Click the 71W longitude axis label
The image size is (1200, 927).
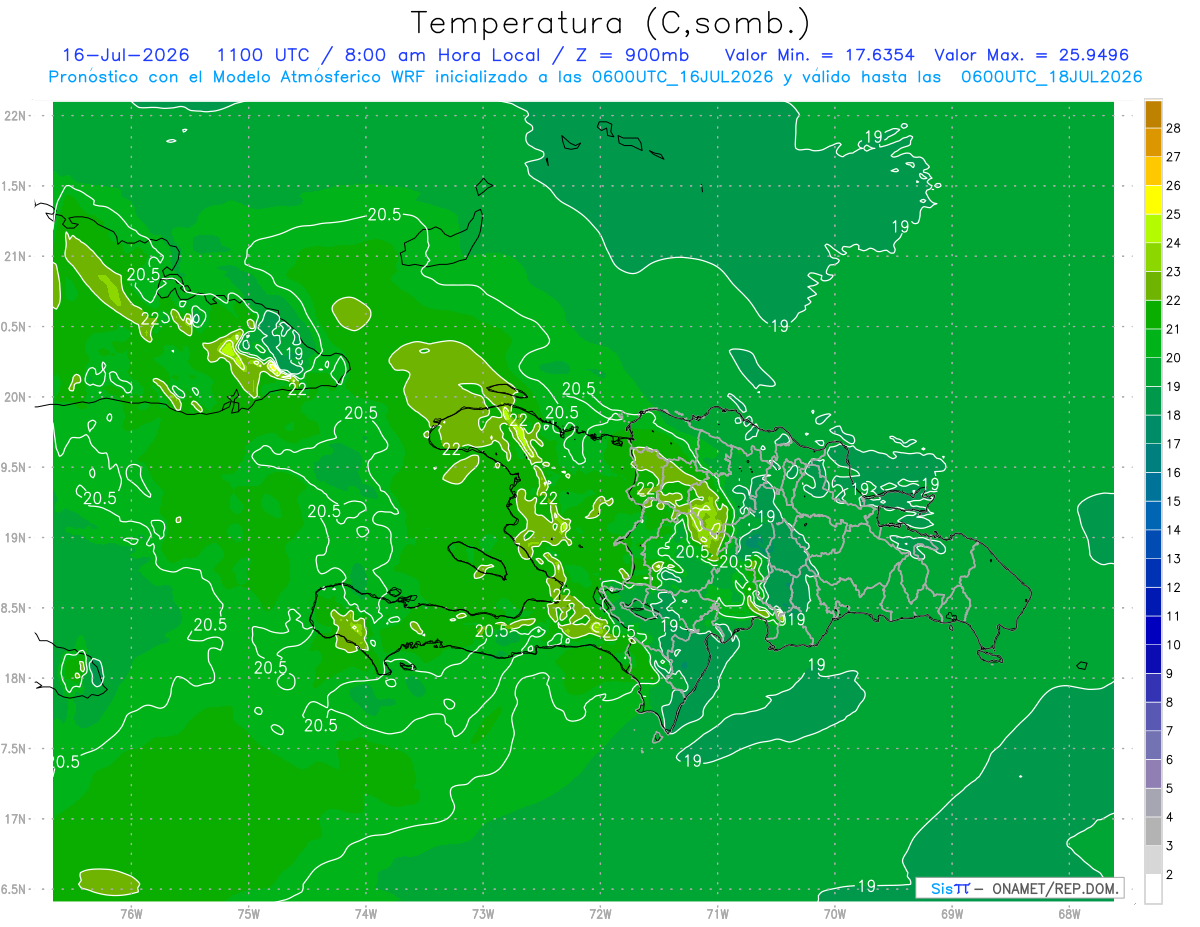717,913
